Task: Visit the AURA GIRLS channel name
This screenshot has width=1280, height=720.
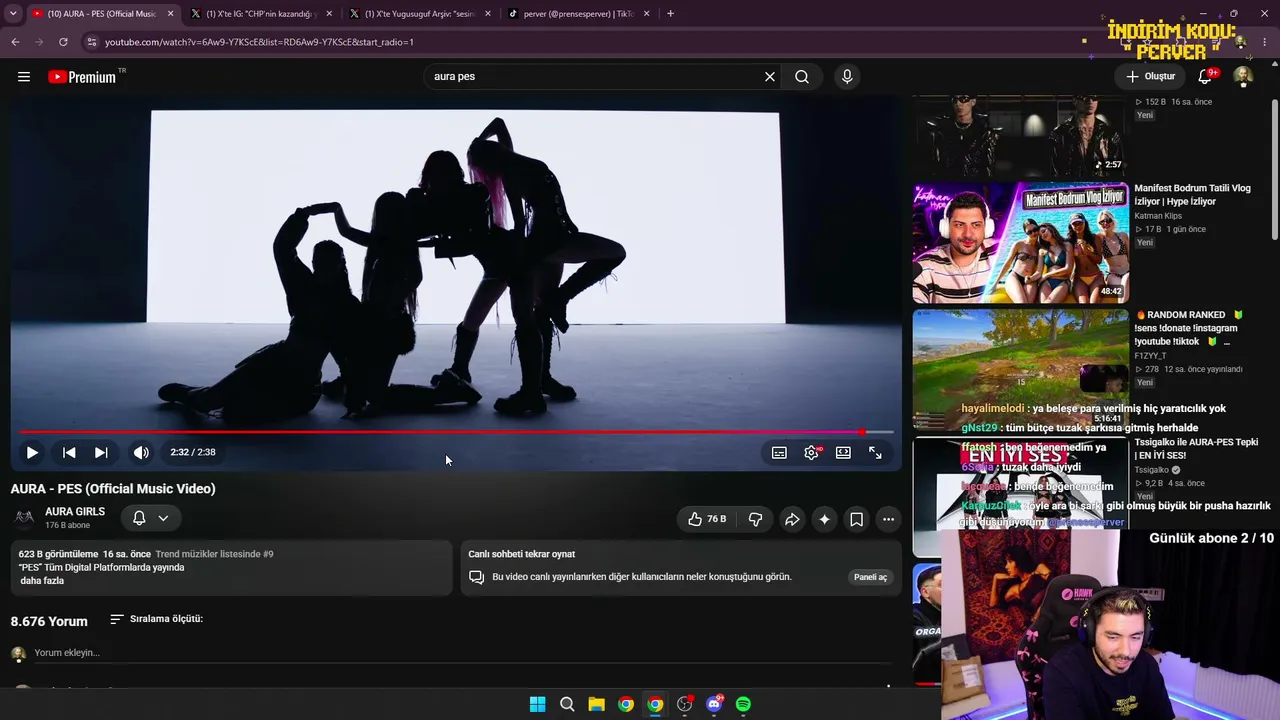Action: click(x=75, y=512)
